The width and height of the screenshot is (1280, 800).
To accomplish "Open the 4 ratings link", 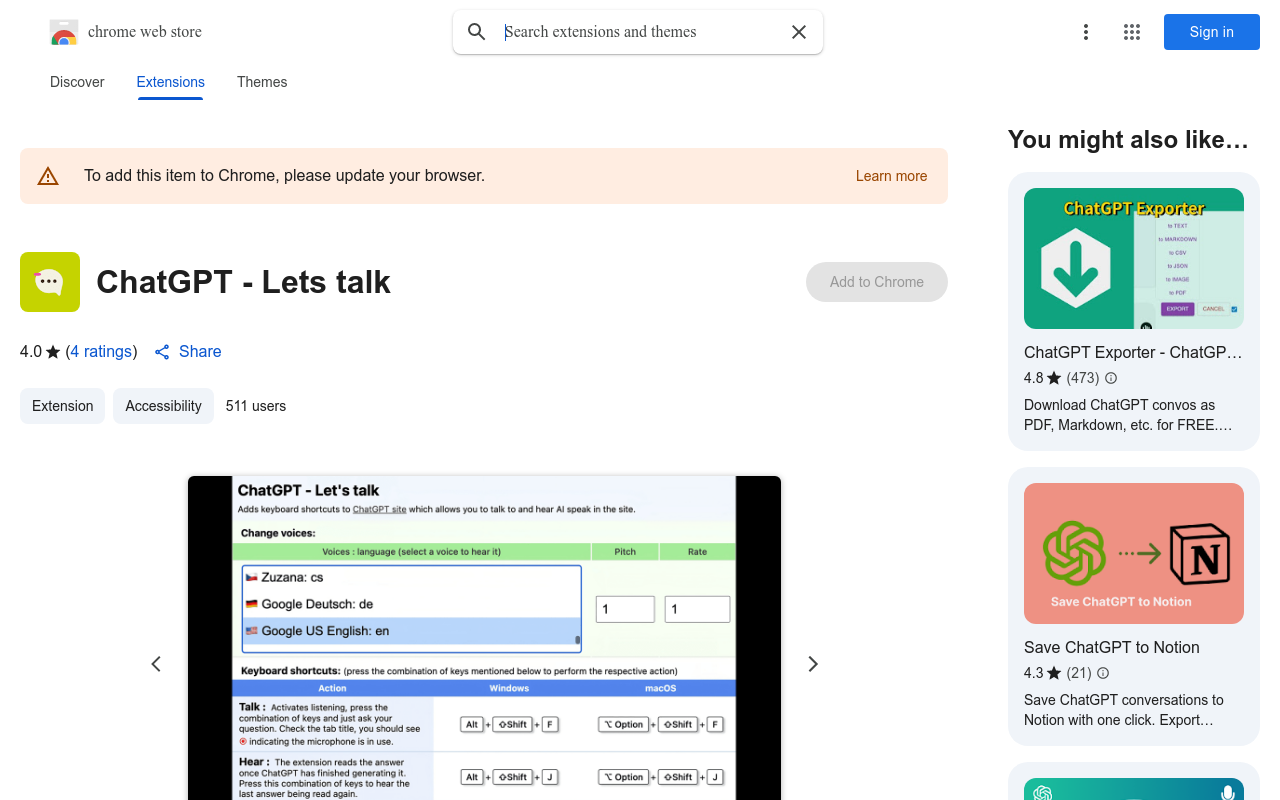I will point(101,352).
